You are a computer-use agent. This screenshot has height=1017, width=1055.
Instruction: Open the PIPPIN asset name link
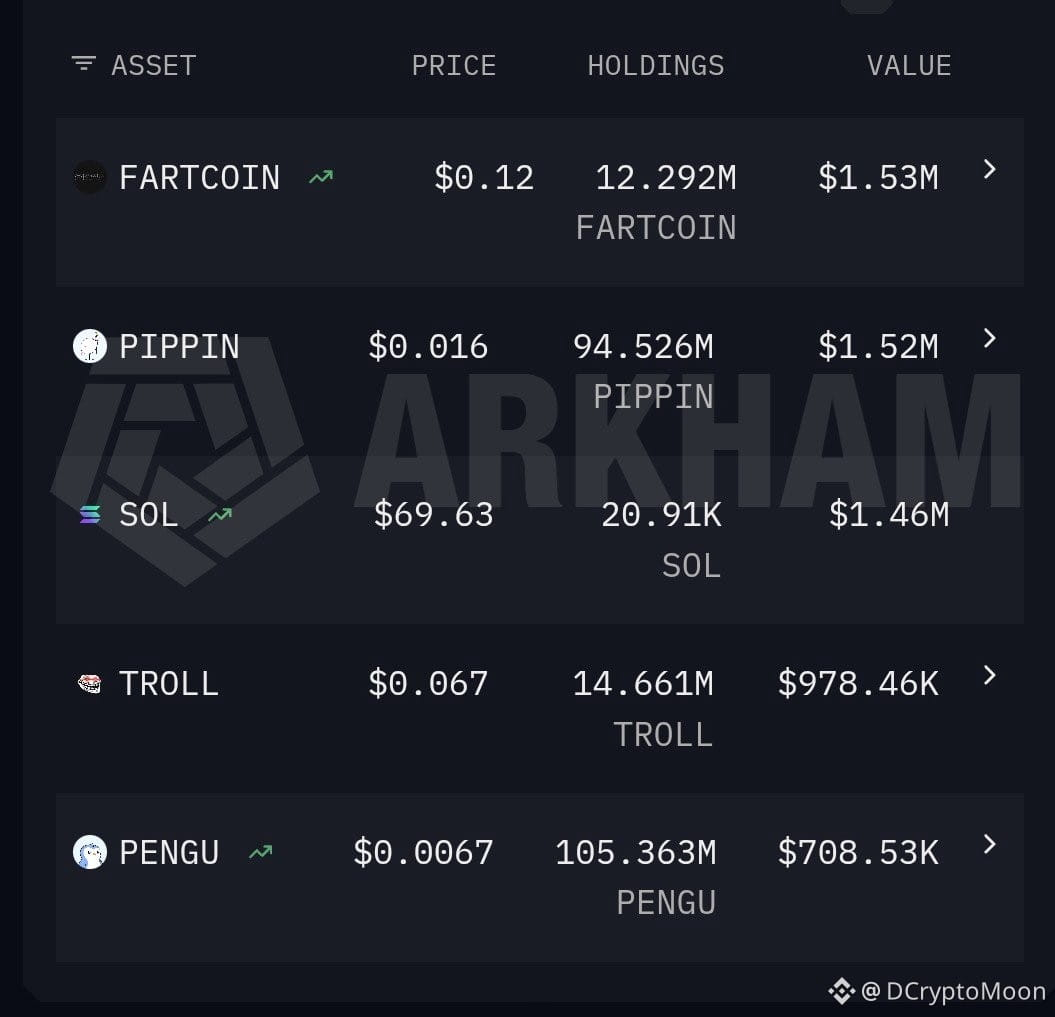[x=179, y=346]
